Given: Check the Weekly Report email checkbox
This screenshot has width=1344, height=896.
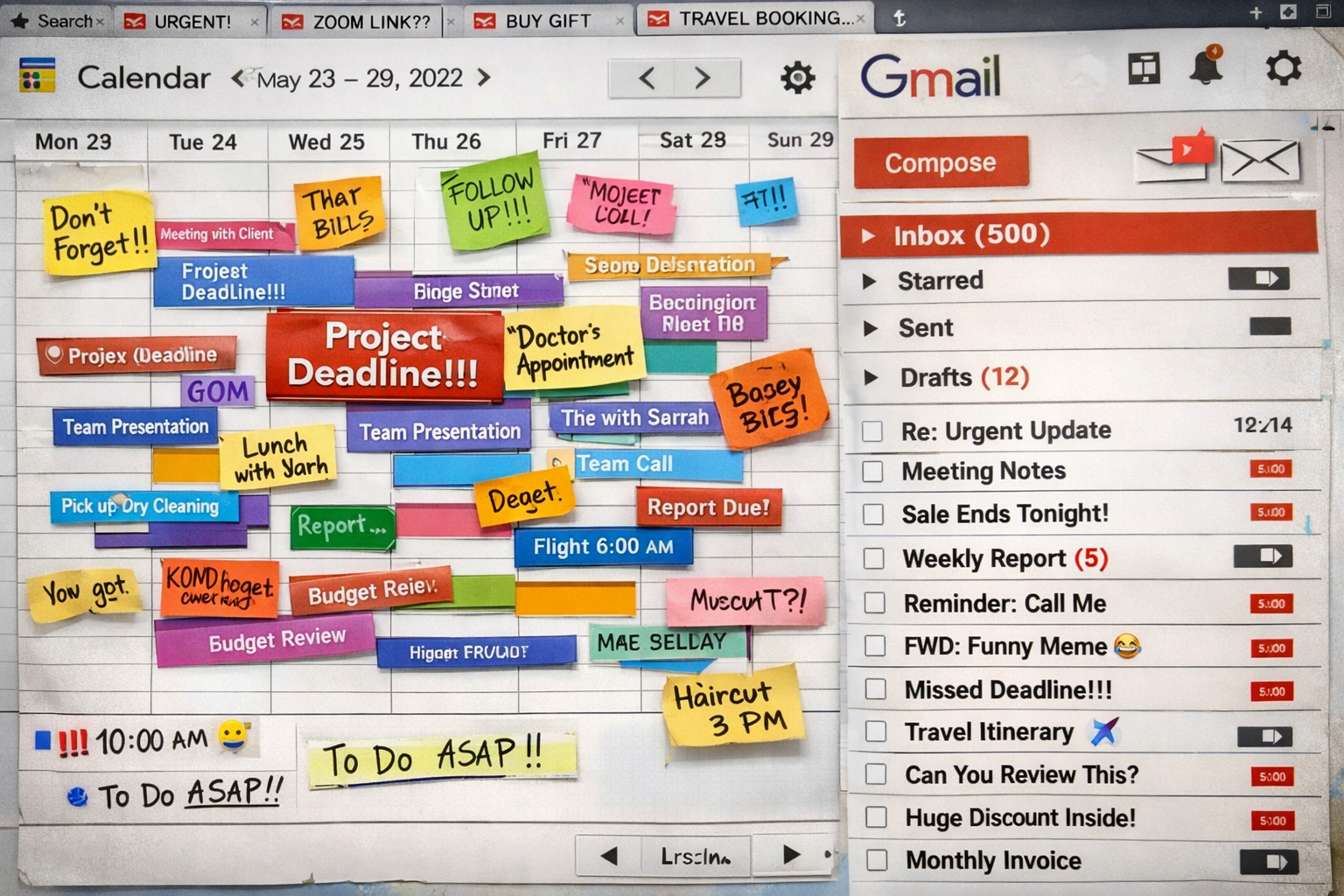Looking at the screenshot, I should click(x=874, y=558).
